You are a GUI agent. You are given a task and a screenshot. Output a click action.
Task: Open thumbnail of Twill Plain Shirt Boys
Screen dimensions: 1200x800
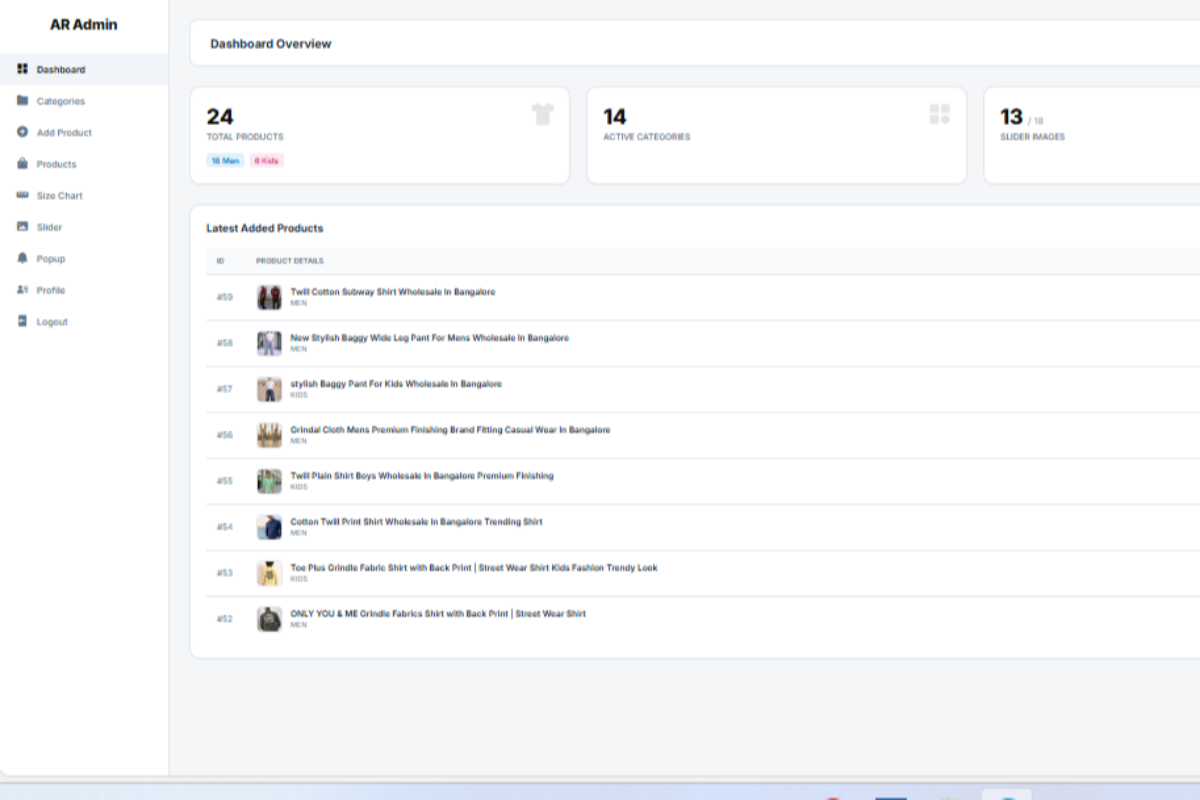coord(269,481)
